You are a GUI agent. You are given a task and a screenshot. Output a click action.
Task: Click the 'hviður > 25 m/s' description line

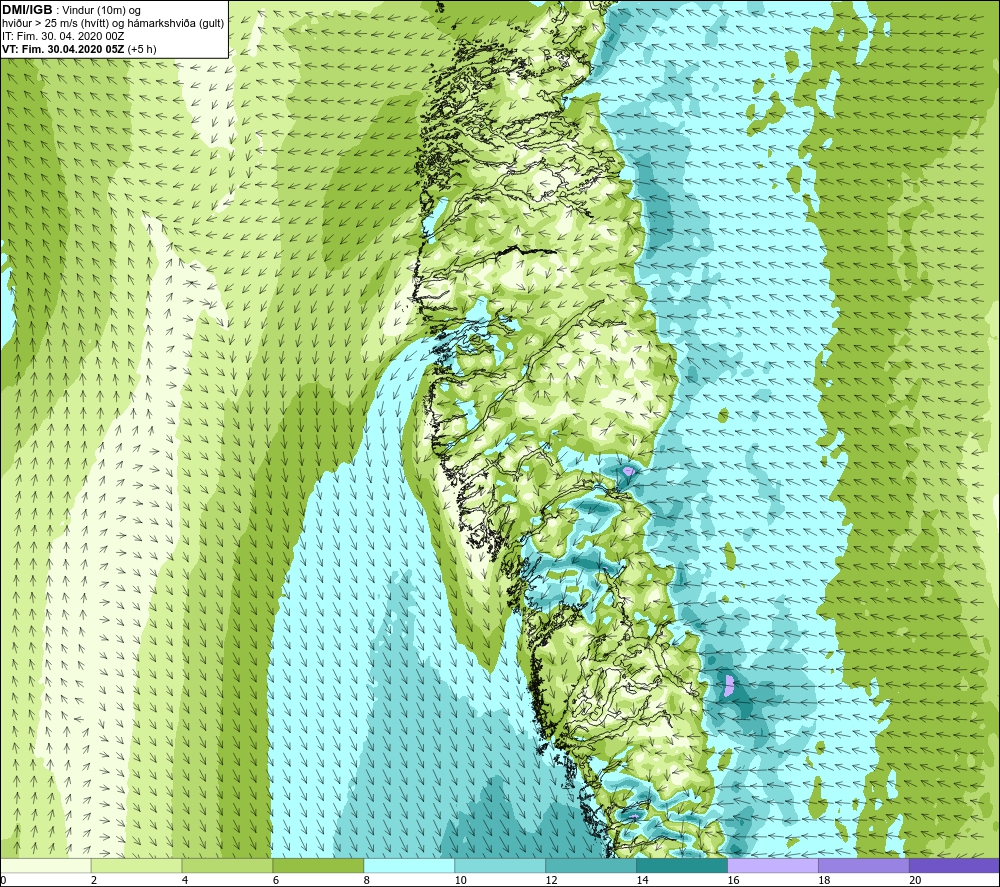pyautogui.click(x=113, y=23)
